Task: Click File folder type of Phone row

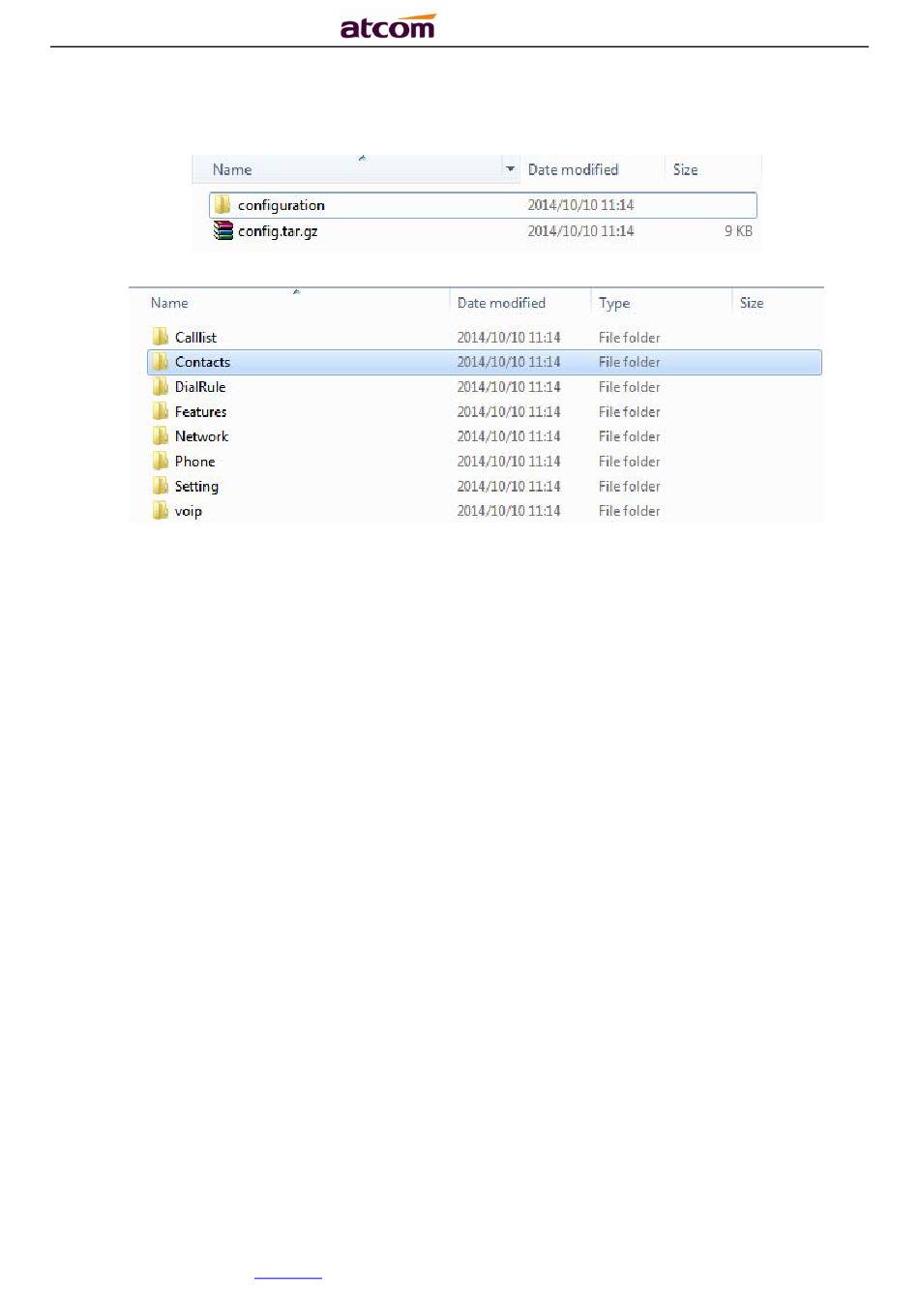Action: (x=629, y=462)
